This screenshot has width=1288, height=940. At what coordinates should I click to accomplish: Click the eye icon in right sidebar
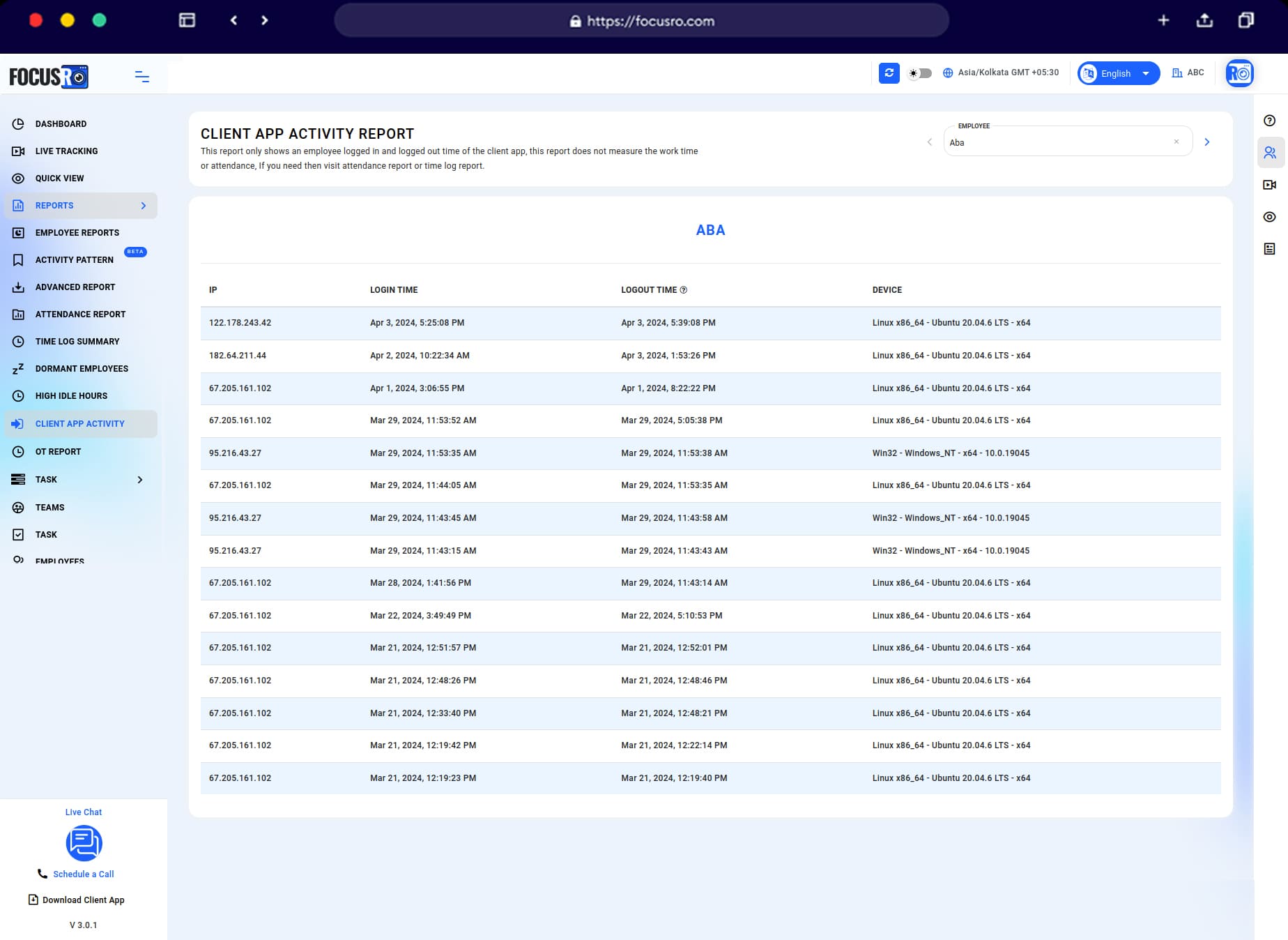1270,217
